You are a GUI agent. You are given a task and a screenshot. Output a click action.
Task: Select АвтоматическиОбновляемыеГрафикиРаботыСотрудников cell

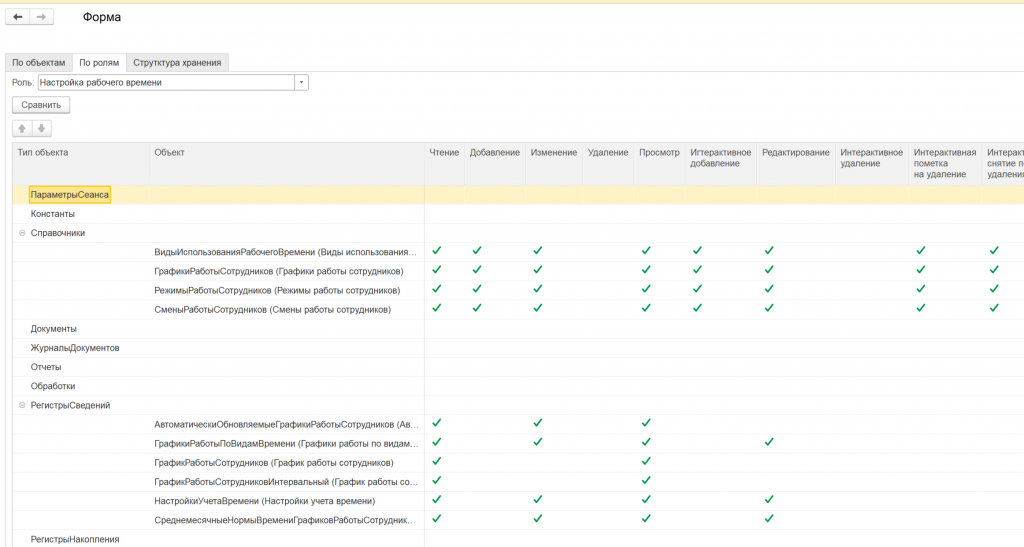click(x=287, y=424)
